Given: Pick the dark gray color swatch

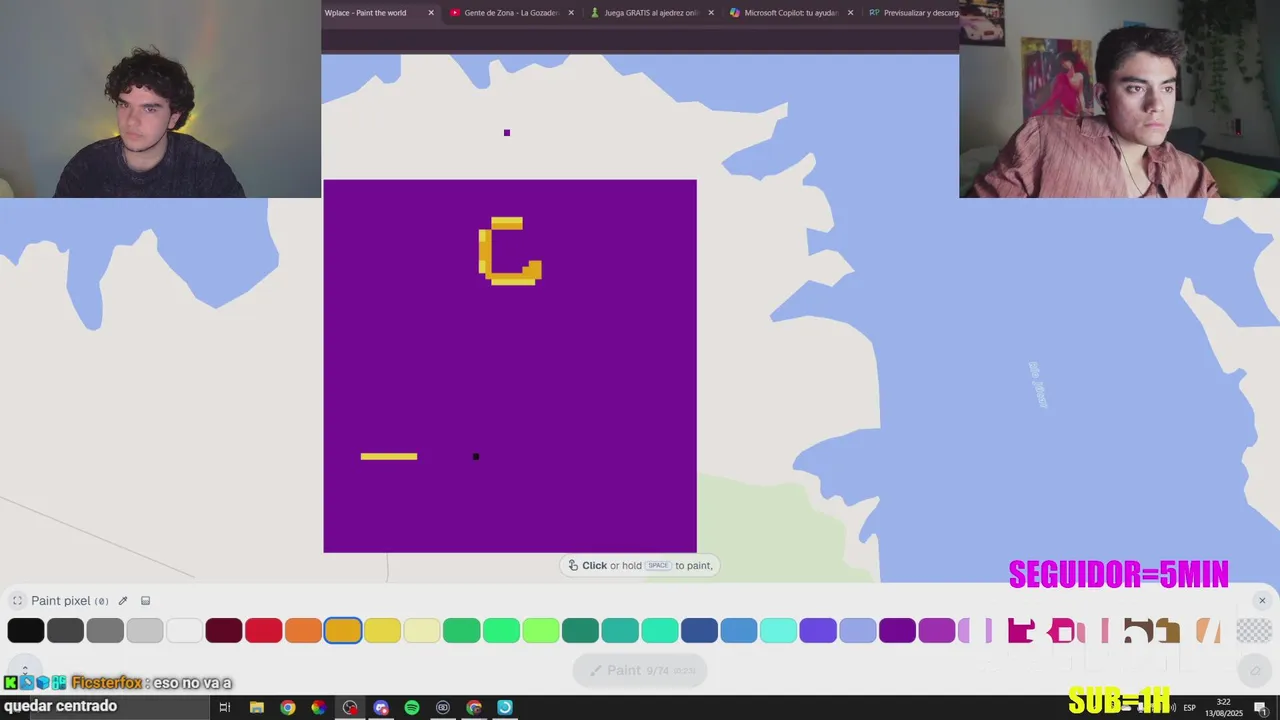Looking at the screenshot, I should [x=65, y=630].
